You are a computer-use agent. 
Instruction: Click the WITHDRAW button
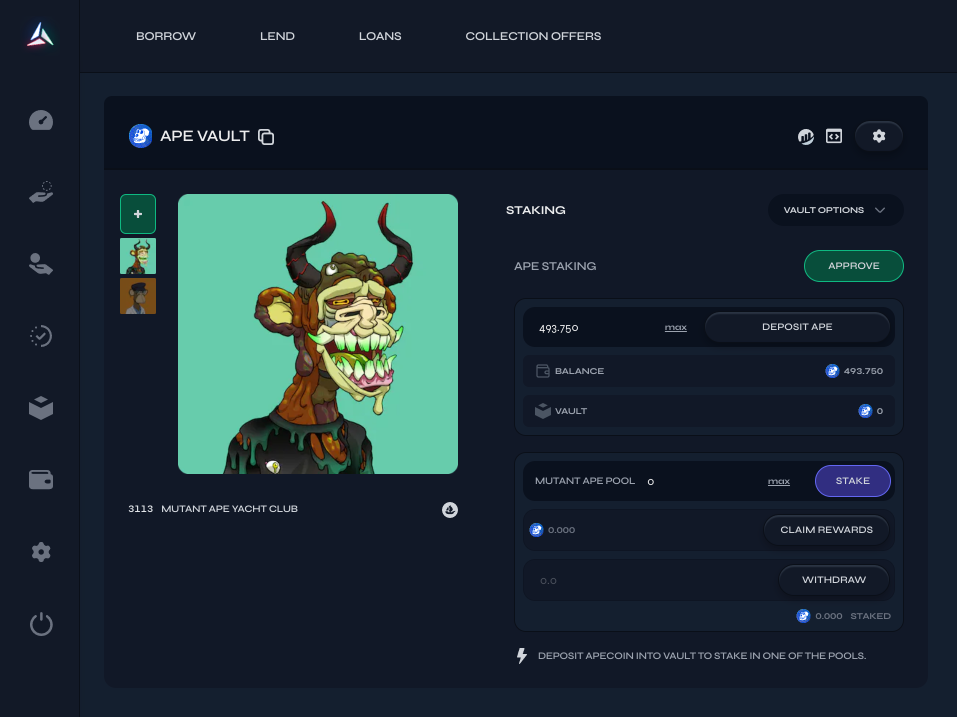[834, 580]
